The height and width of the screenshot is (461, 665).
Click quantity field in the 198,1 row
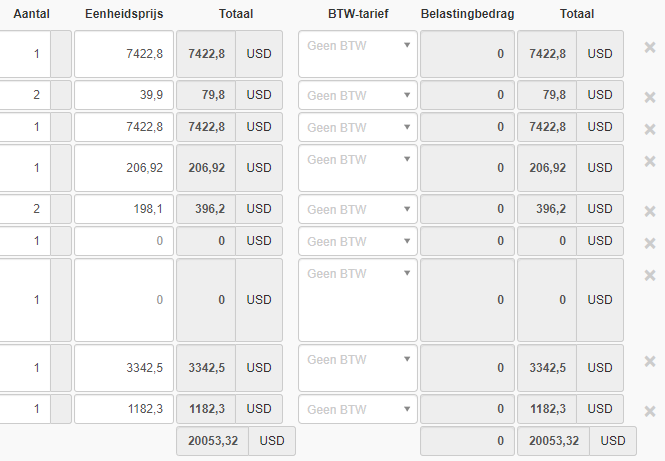[24, 209]
